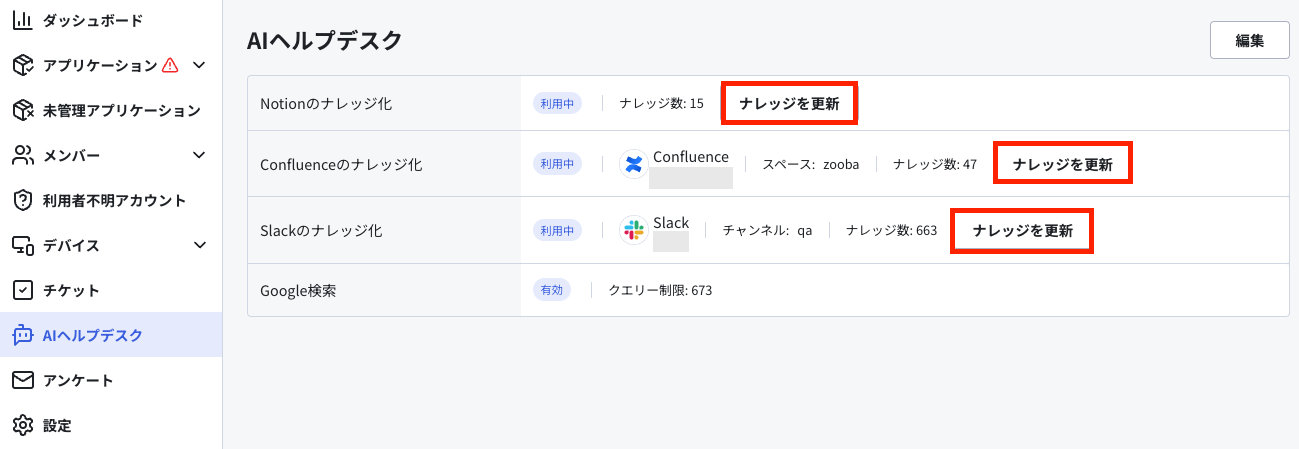Click Slackのナレッジ化 row label
Viewport: 1299px width, 449px height.
(x=322, y=230)
